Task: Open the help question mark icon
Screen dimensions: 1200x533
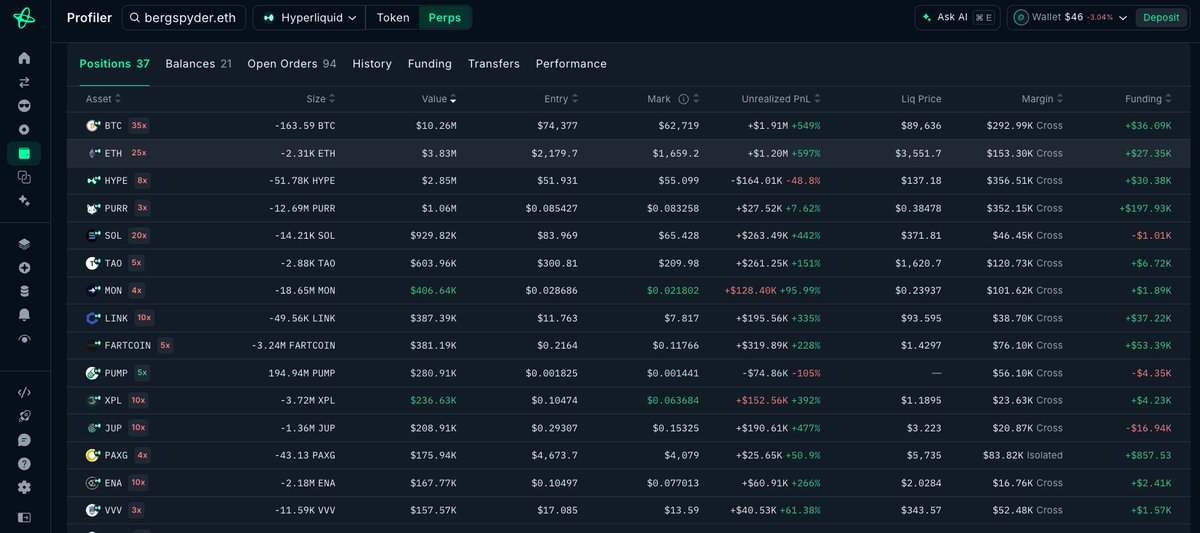Action: tap(24, 464)
